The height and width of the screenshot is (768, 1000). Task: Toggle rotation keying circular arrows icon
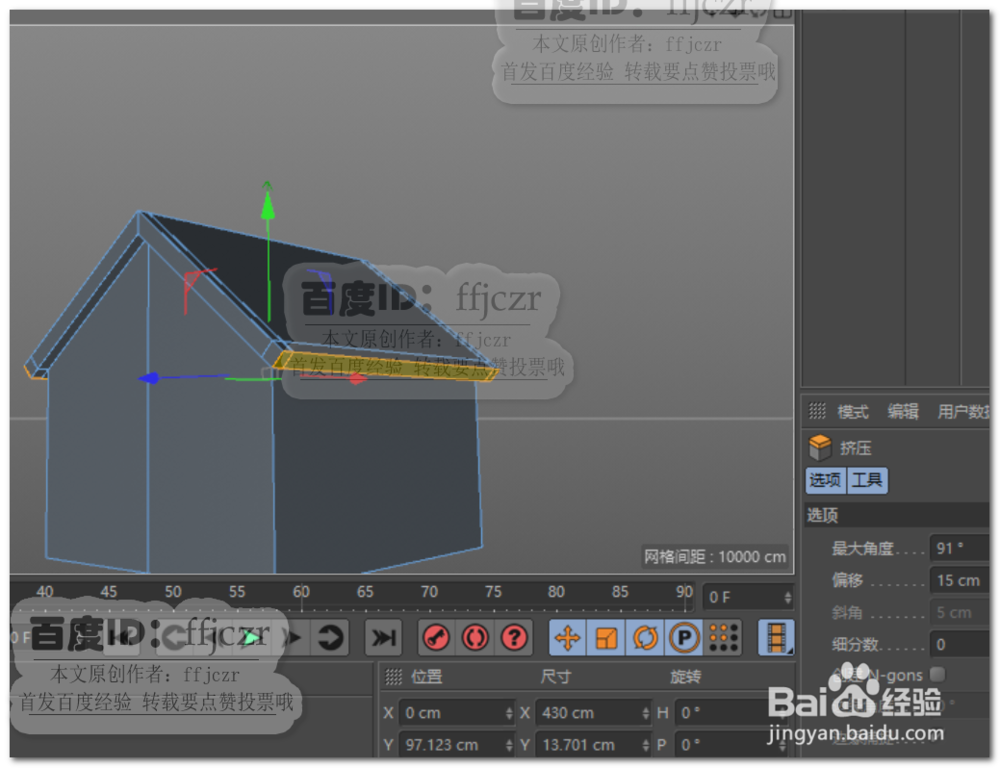(x=645, y=637)
